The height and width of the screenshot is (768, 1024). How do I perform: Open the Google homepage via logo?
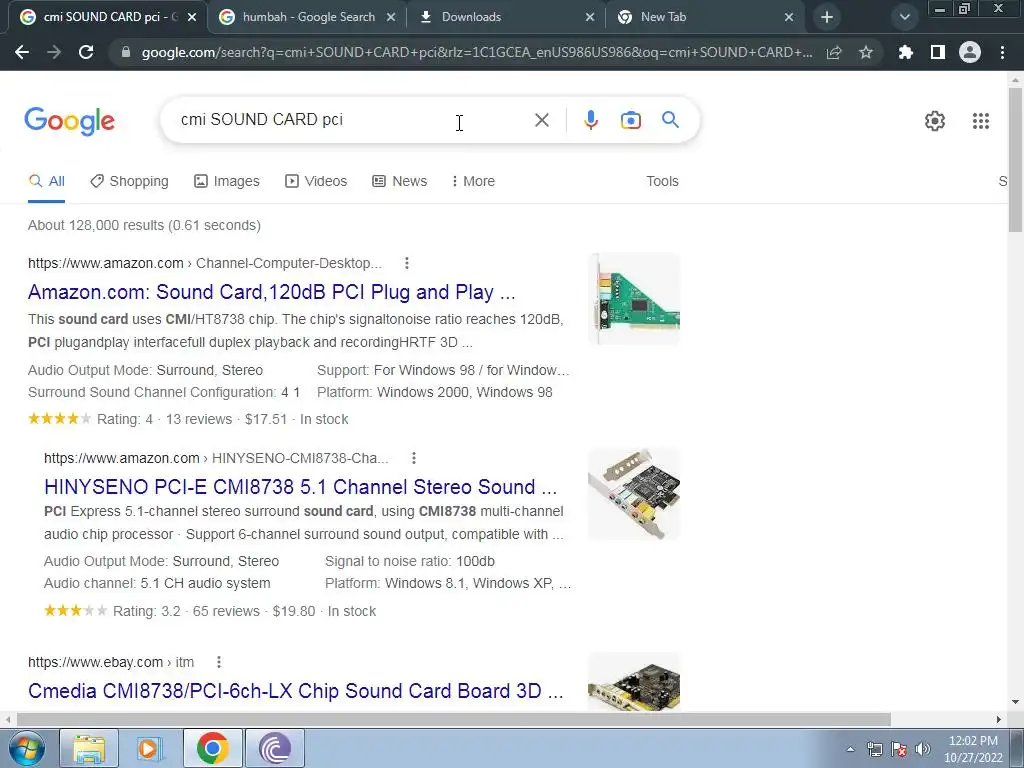tap(69, 121)
